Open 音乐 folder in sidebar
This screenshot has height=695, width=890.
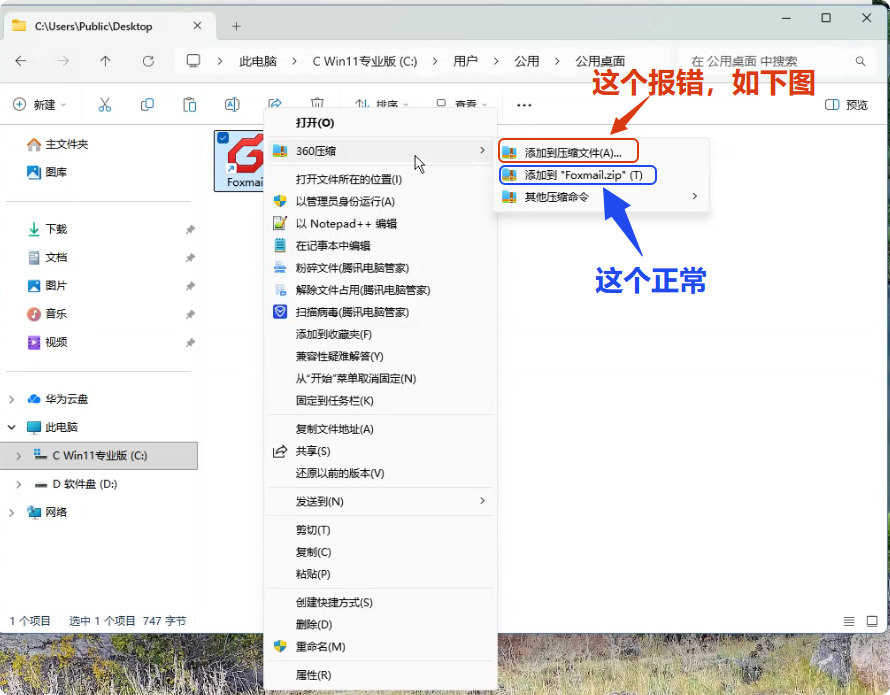[47, 313]
